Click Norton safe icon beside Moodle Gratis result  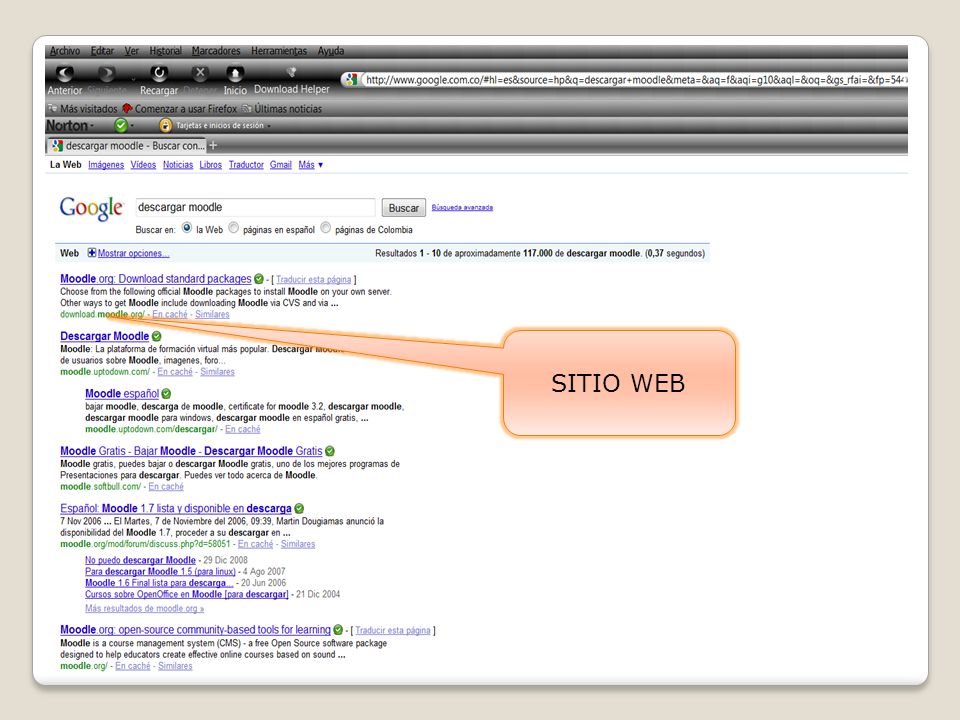pyautogui.click(x=330, y=451)
